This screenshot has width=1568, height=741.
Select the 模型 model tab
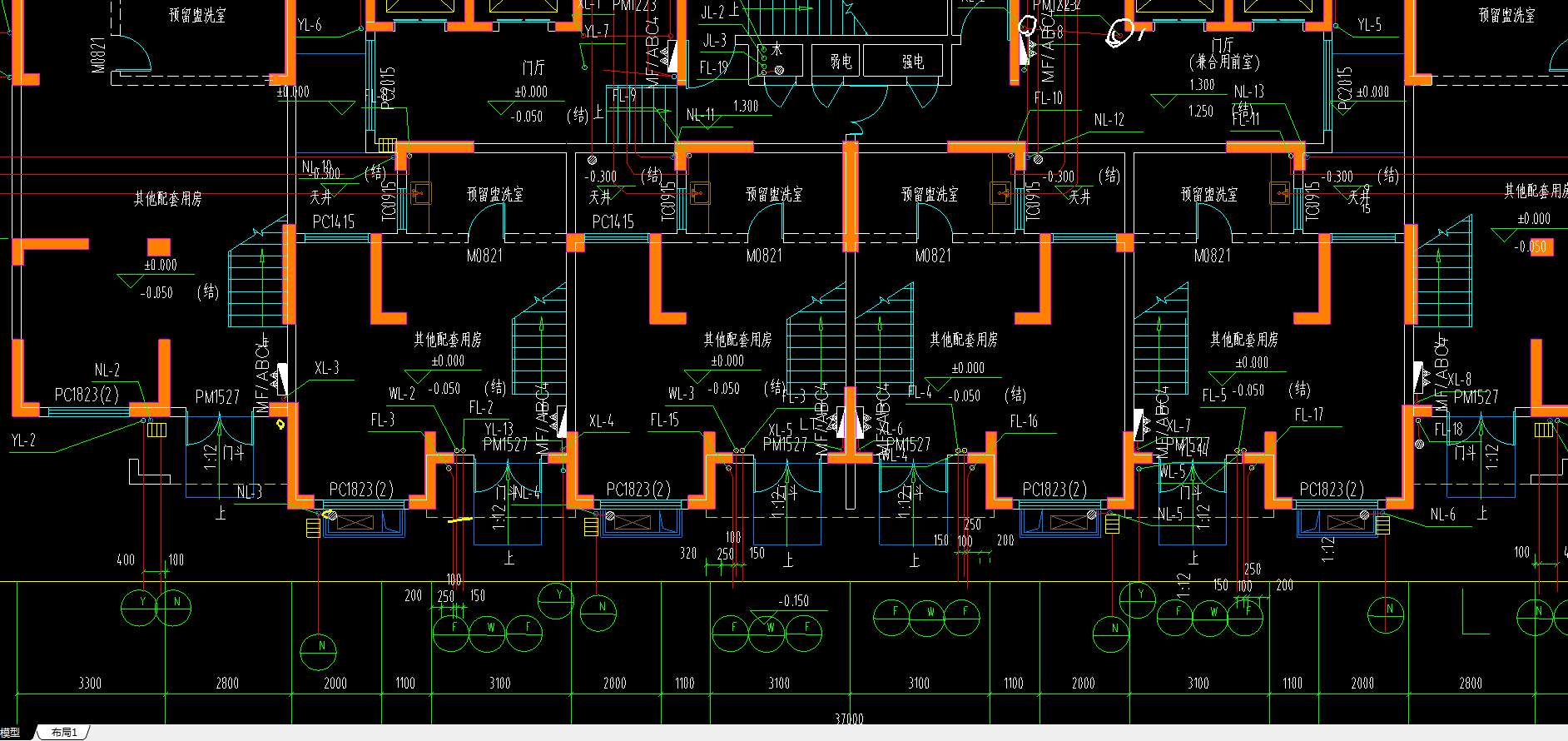[11, 733]
